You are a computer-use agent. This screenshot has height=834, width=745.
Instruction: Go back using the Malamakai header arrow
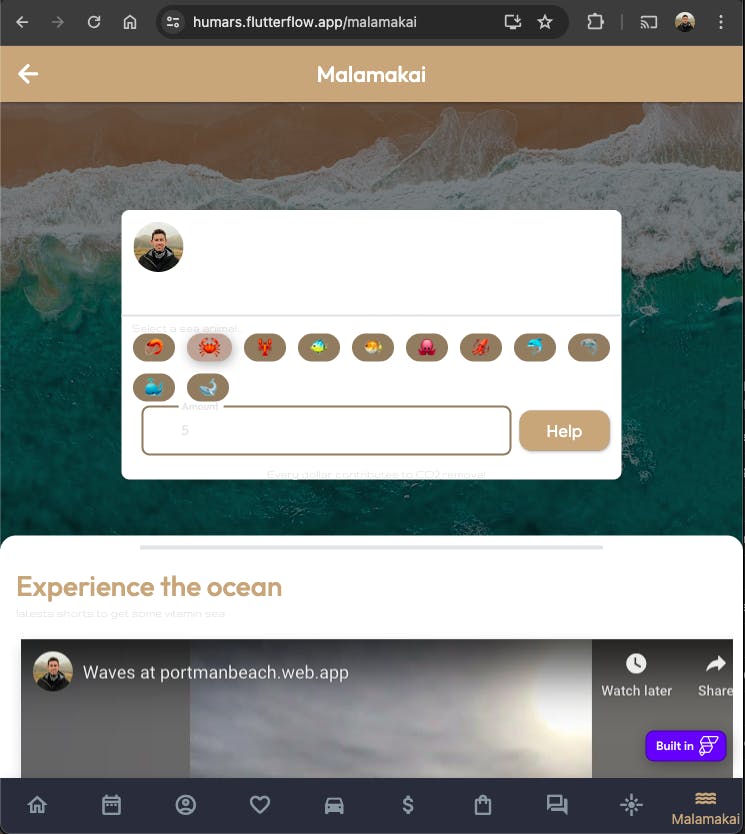click(x=28, y=74)
